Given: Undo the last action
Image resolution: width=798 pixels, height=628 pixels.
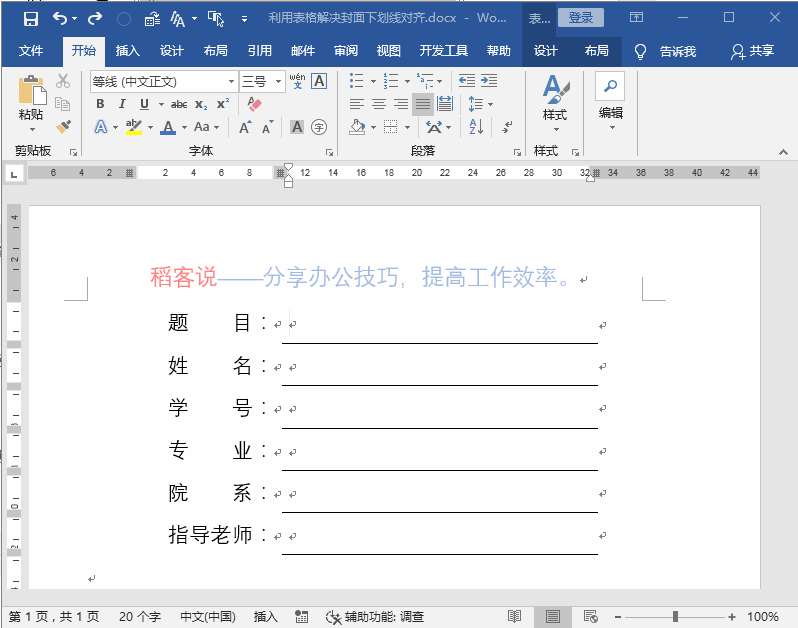Looking at the screenshot, I should pyautogui.click(x=60, y=19).
